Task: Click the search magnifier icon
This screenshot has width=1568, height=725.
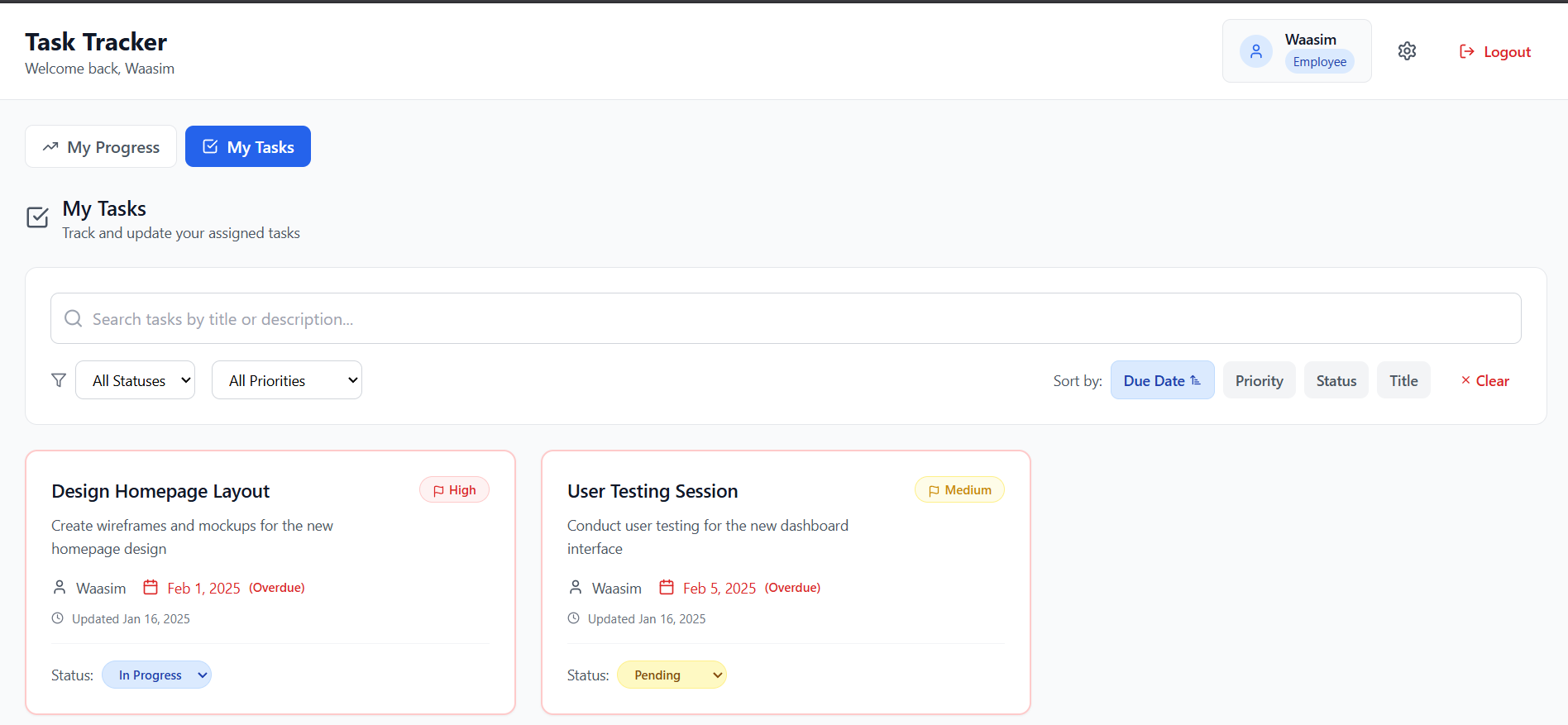Action: (x=74, y=318)
